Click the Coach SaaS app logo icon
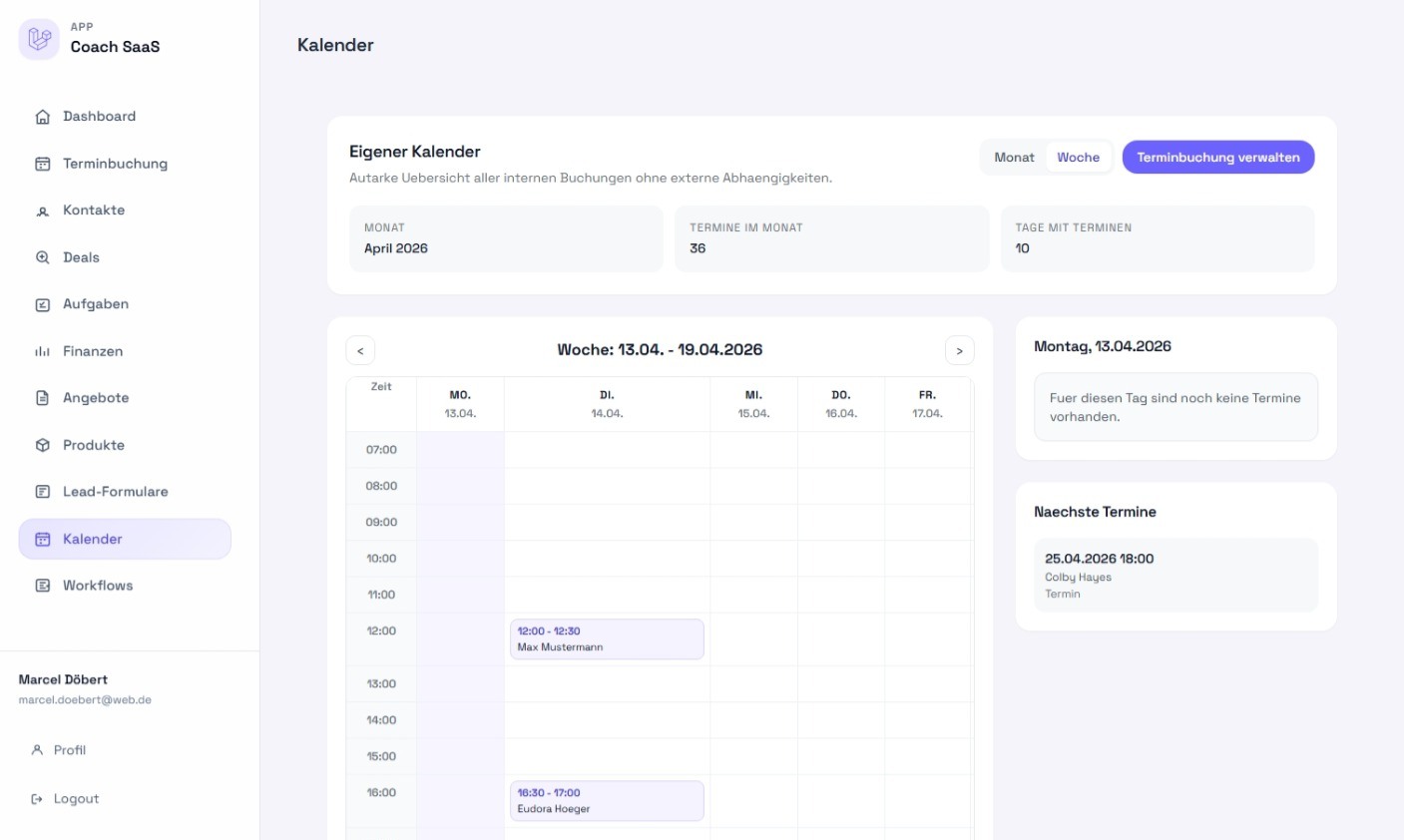This screenshot has height=840, width=1404. click(x=39, y=39)
